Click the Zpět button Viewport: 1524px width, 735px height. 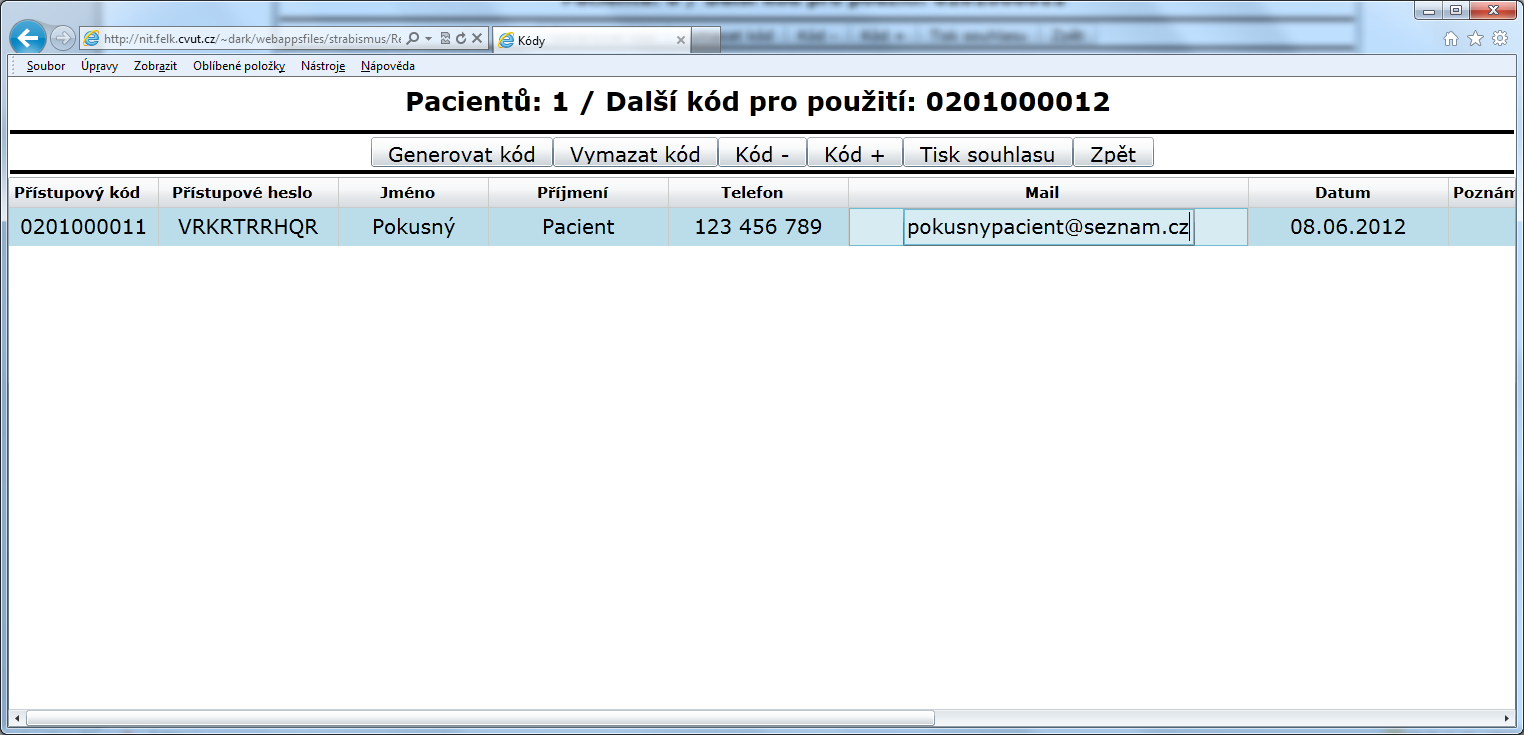[1113, 154]
